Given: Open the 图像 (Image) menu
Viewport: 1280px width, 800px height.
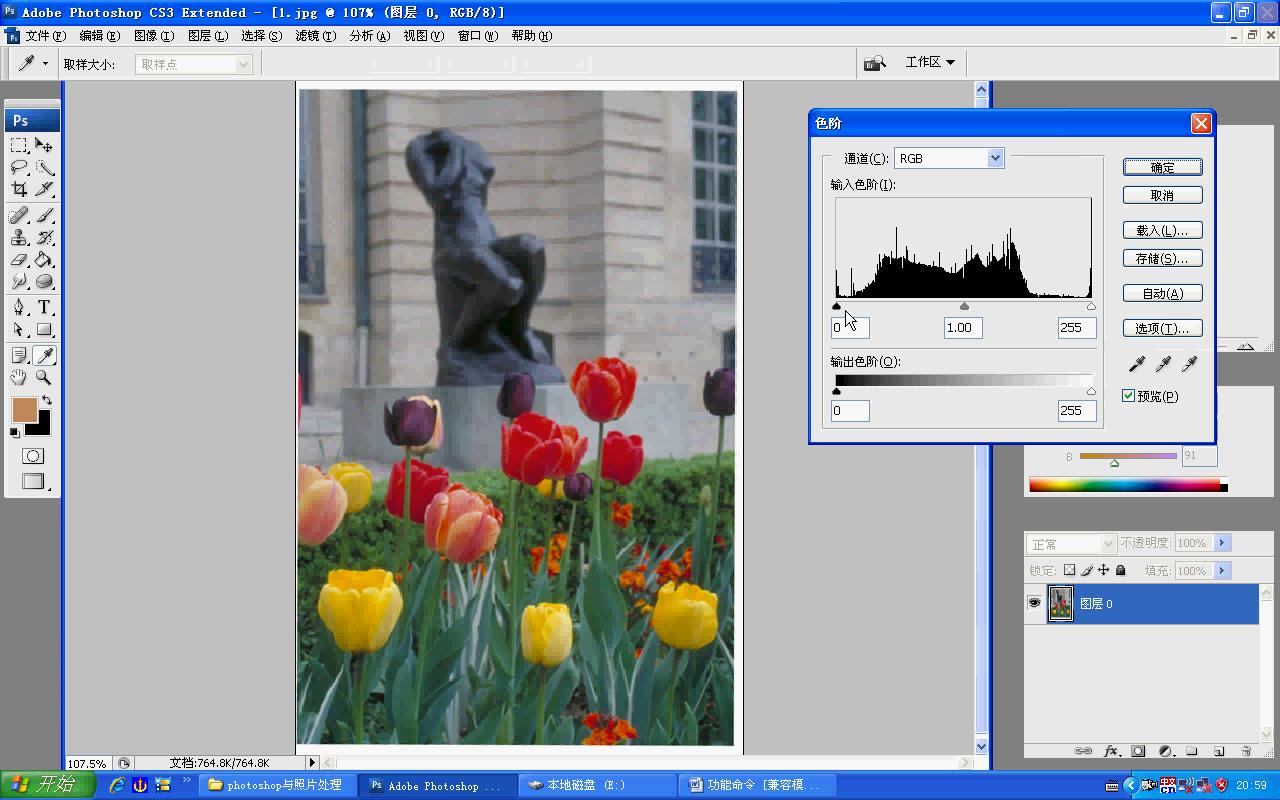Looking at the screenshot, I should (x=153, y=35).
